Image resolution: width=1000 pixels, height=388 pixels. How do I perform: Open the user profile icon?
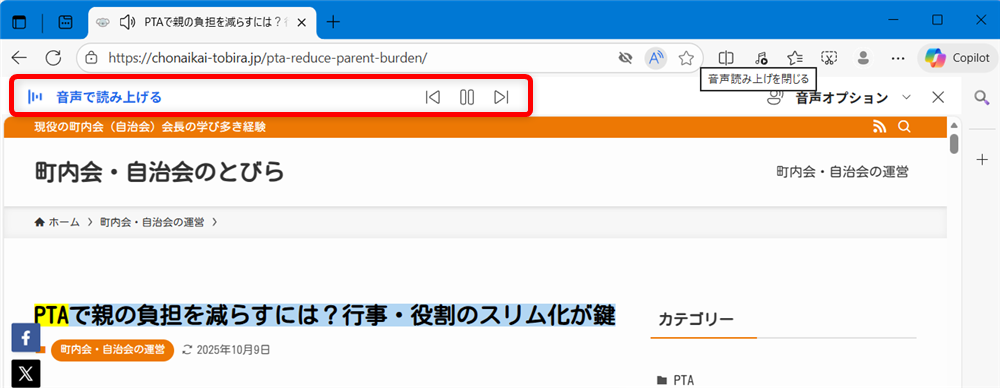(864, 58)
